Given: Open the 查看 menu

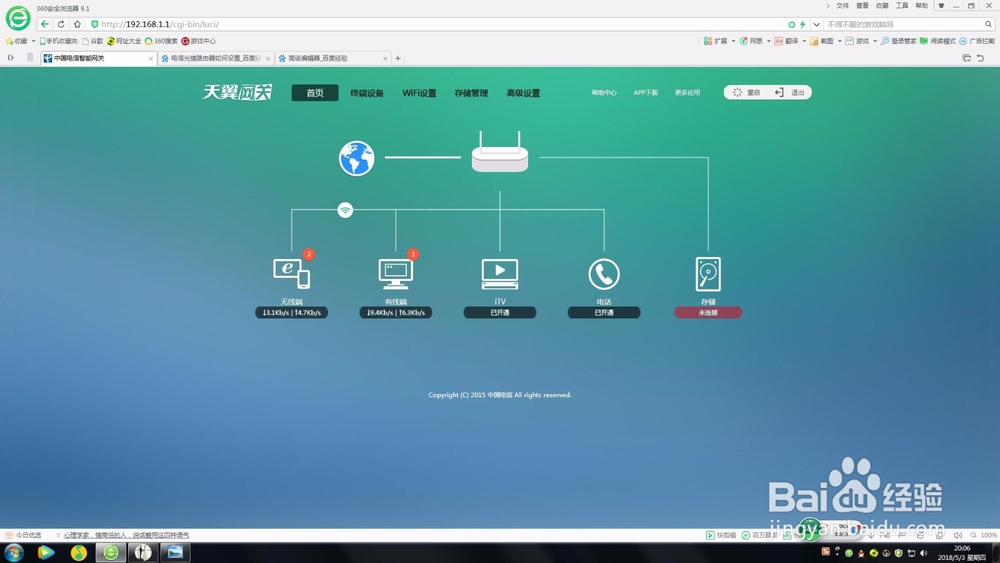Looking at the screenshot, I should pos(862,6).
